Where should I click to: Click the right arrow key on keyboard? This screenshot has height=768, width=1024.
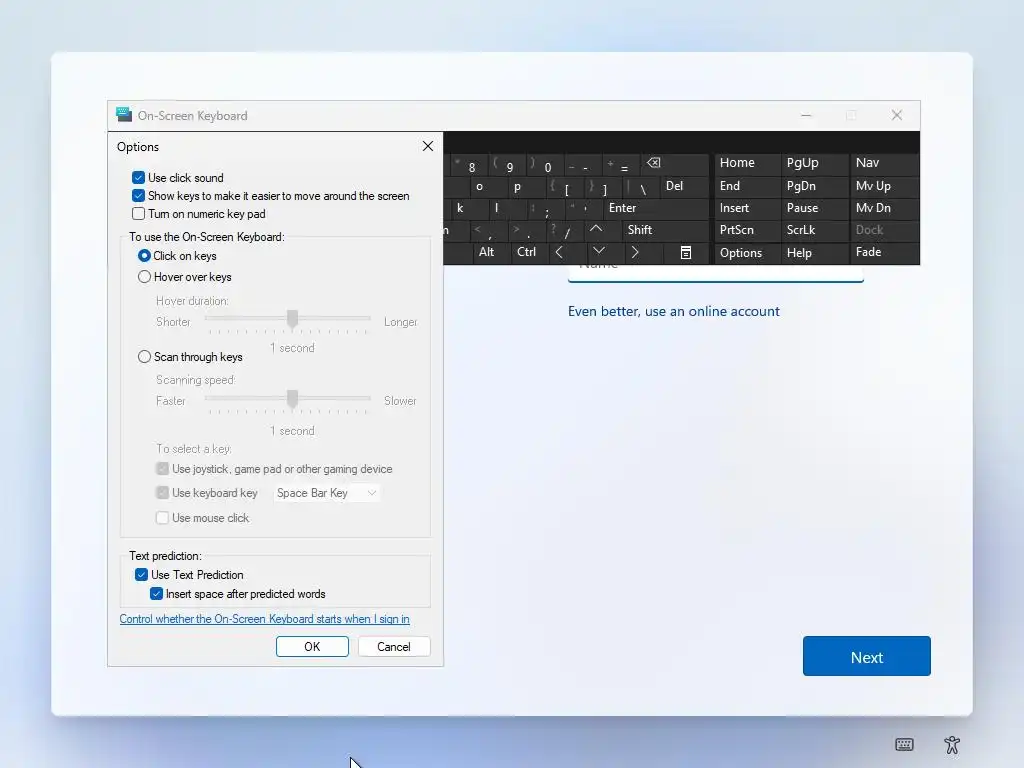(635, 252)
